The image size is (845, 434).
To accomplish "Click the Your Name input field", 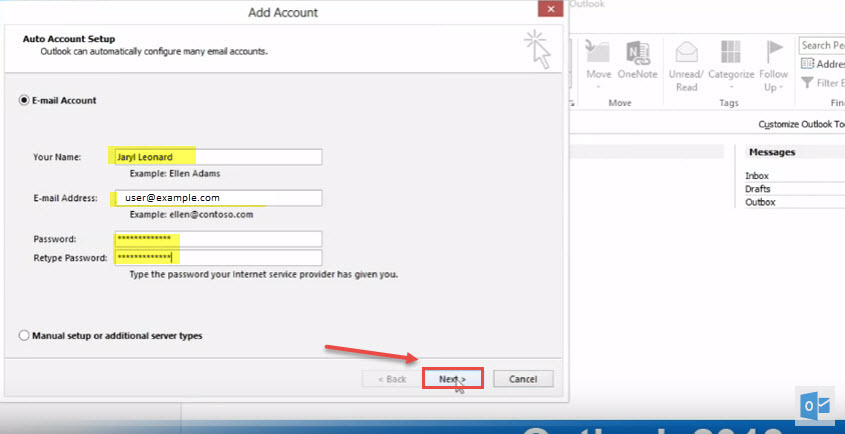I will (218, 157).
